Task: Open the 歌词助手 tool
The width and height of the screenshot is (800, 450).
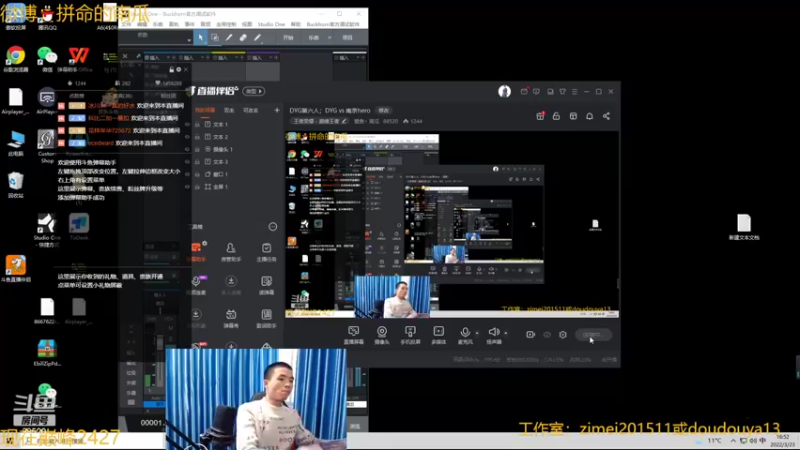Action: tap(266, 318)
